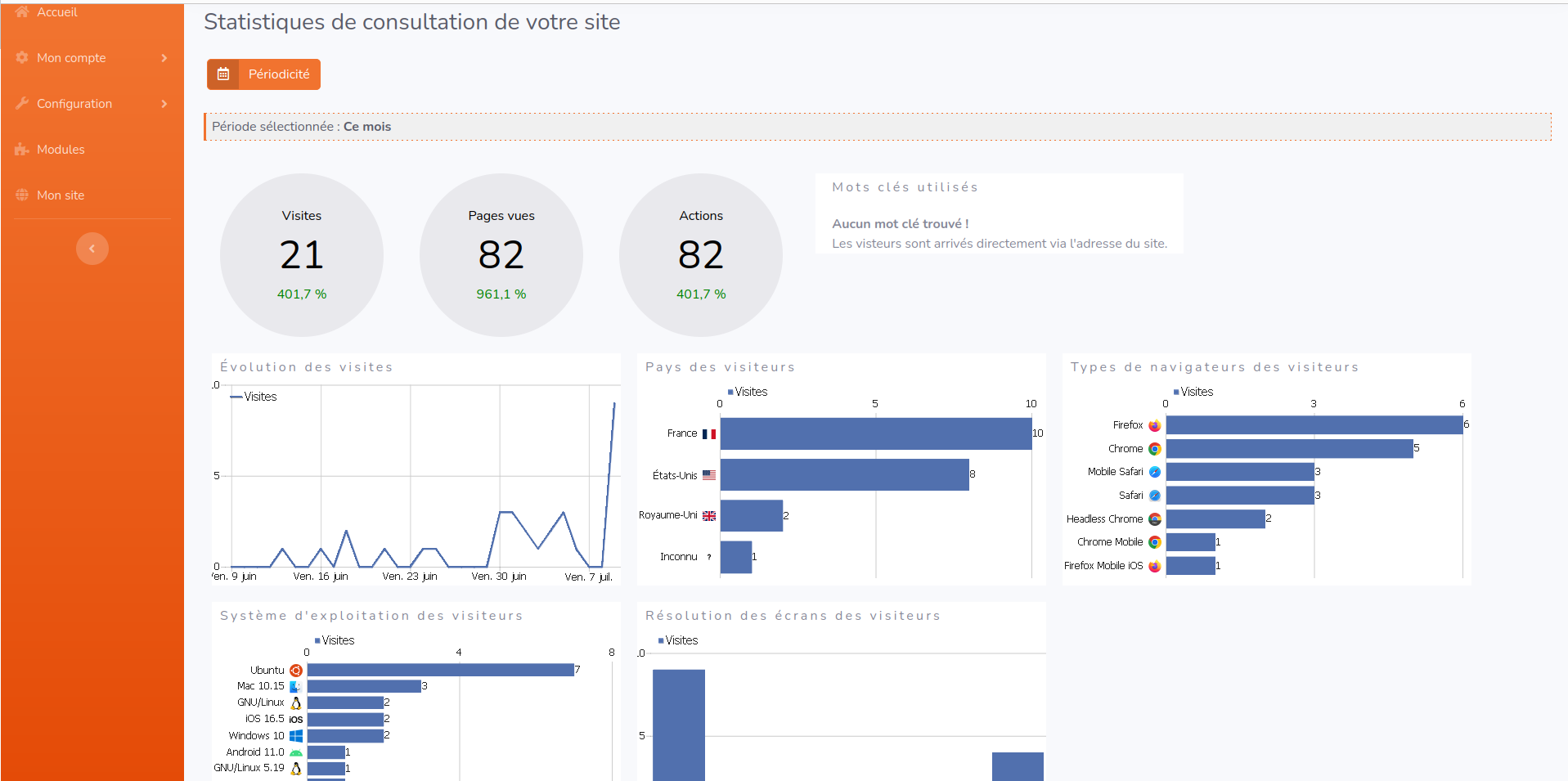1568x781 pixels.
Task: Click the Mobile Safari icon
Action: click(1155, 472)
